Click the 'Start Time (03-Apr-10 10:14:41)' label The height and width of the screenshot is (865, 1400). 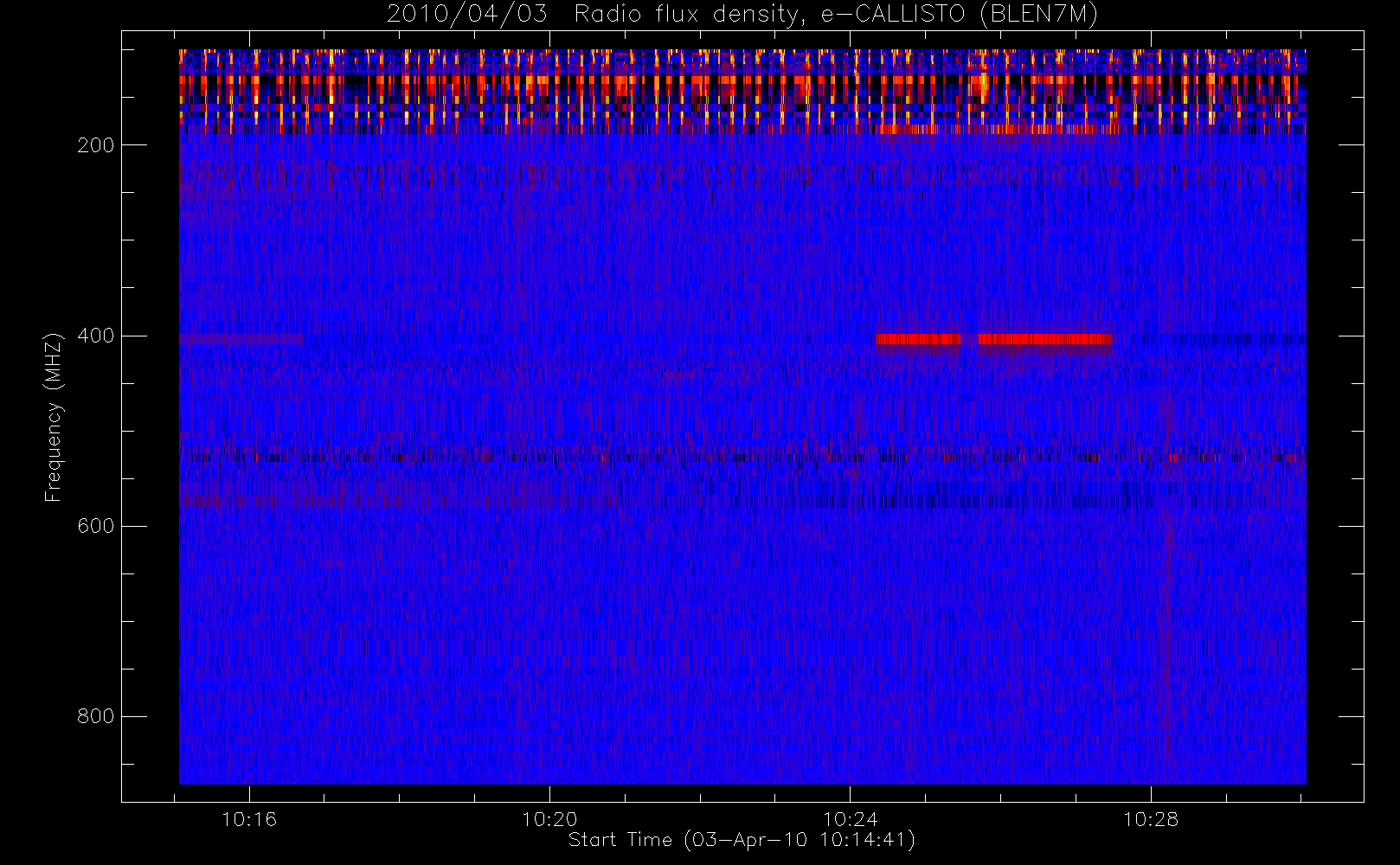(x=742, y=840)
